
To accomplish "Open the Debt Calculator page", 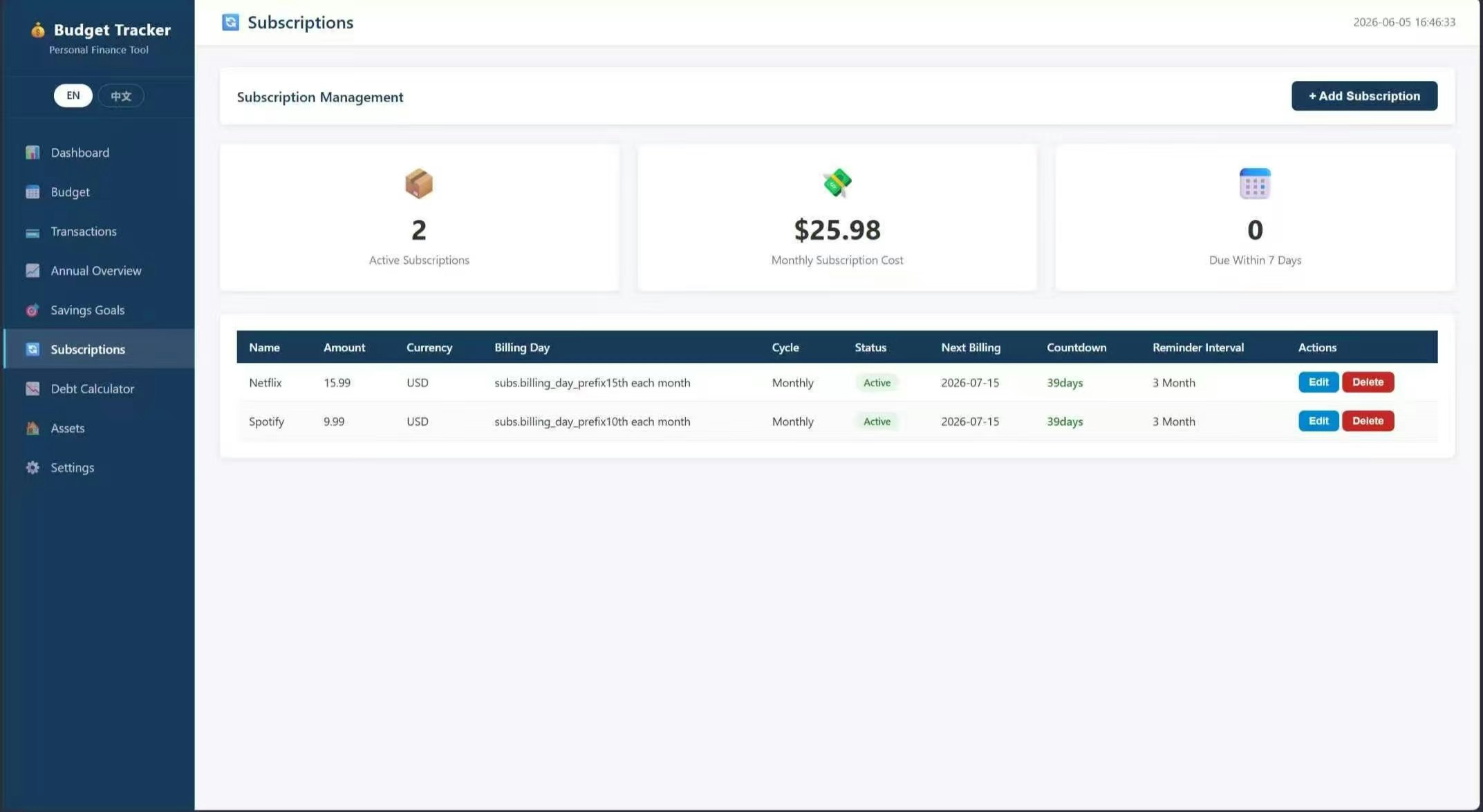I will pyautogui.click(x=100, y=389).
